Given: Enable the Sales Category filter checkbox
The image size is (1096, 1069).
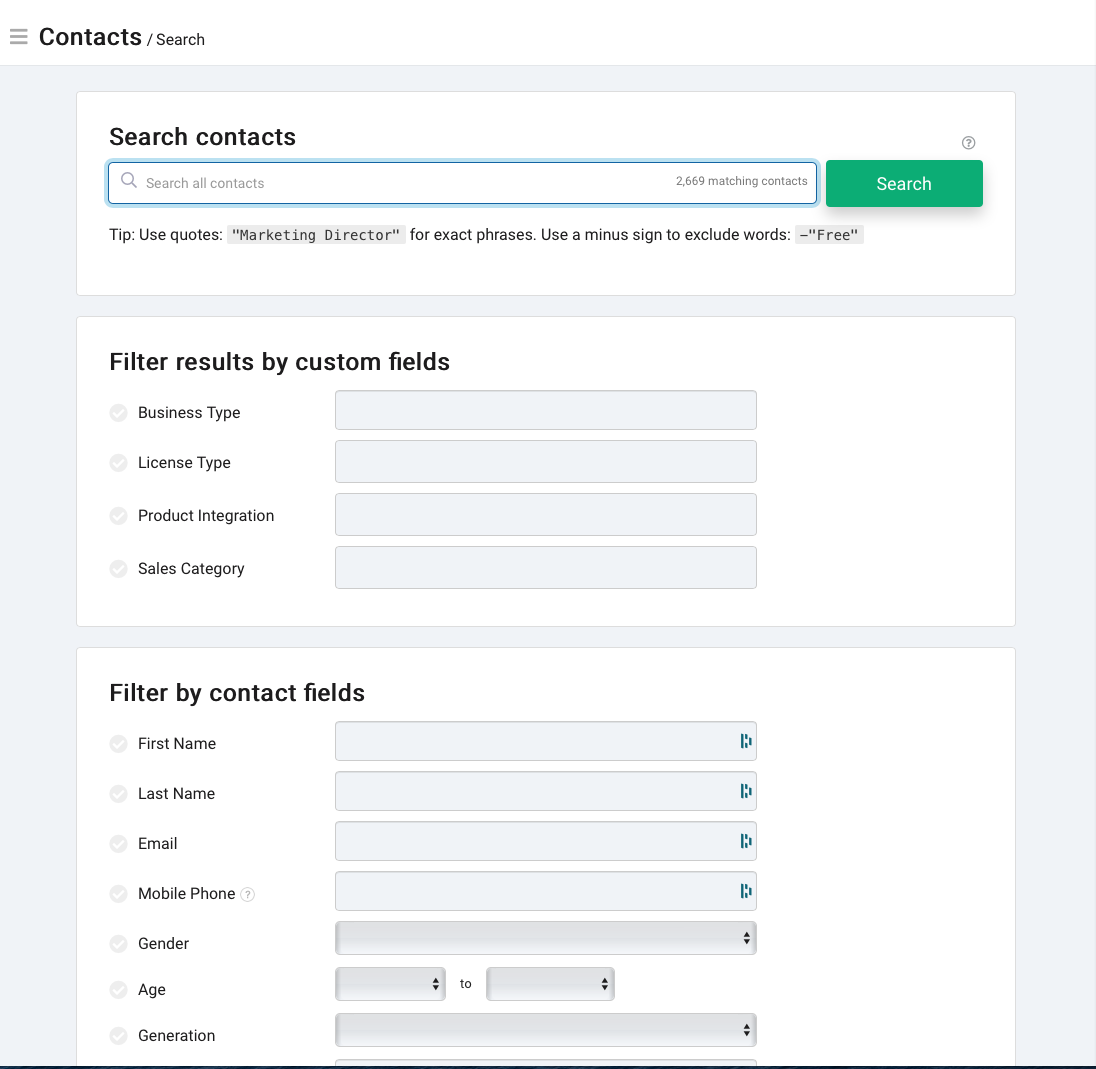Looking at the screenshot, I should click(x=119, y=568).
